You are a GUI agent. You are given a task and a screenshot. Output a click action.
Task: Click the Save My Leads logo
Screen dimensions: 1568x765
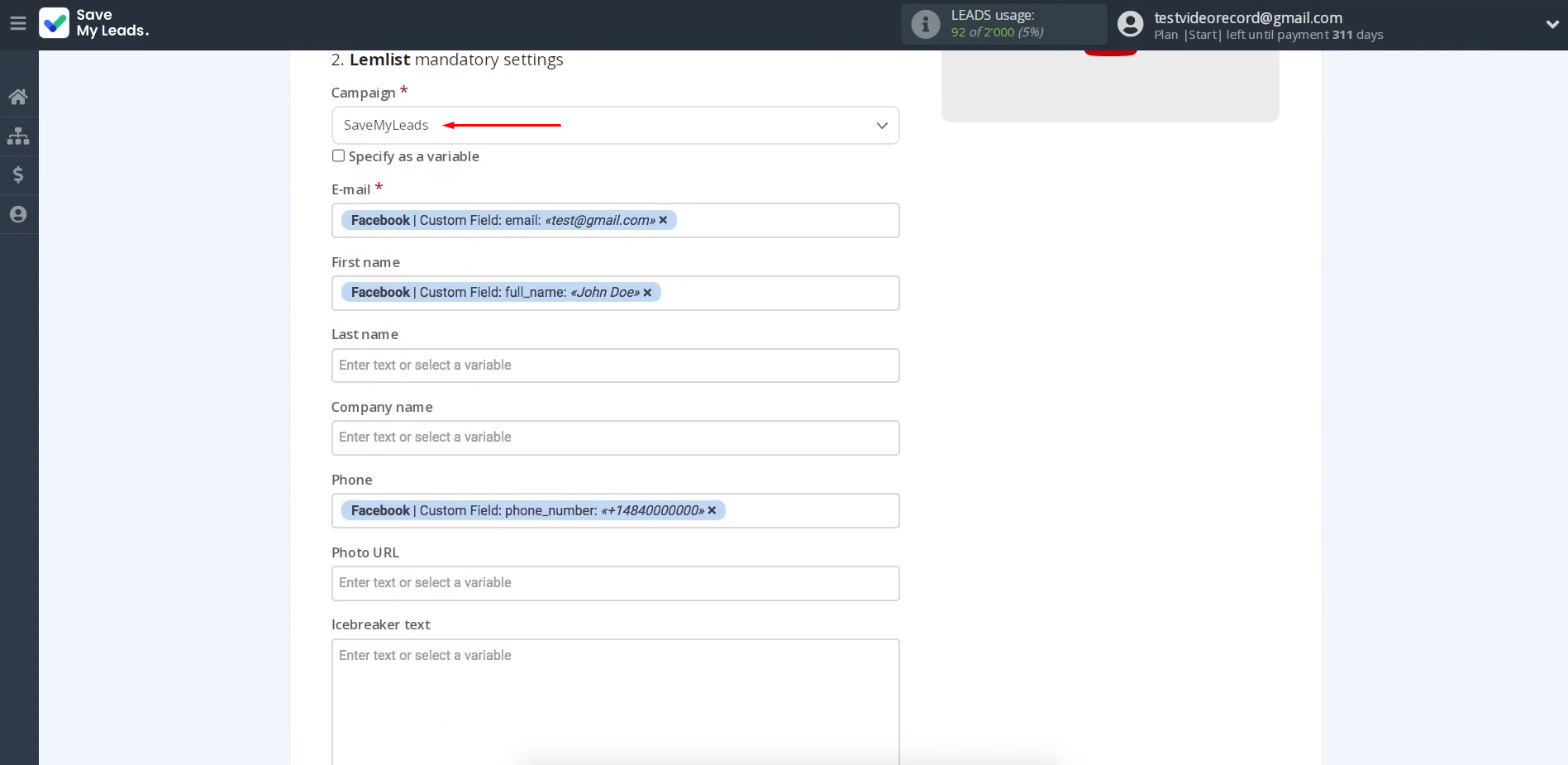point(94,23)
